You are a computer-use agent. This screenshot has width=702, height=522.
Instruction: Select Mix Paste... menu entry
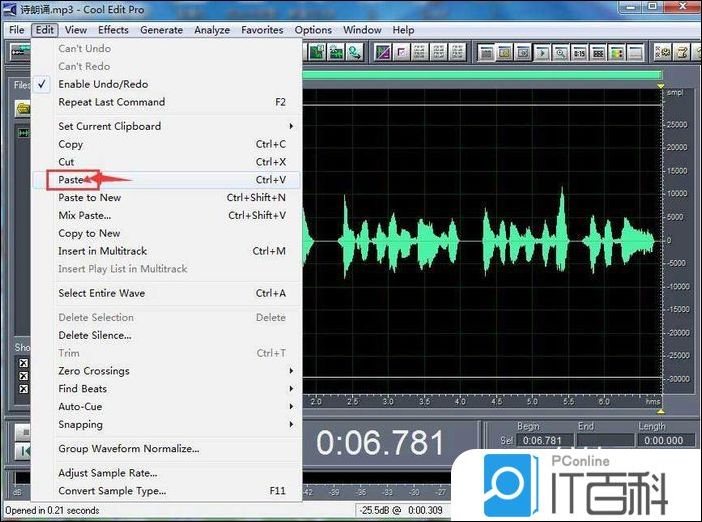click(85, 215)
